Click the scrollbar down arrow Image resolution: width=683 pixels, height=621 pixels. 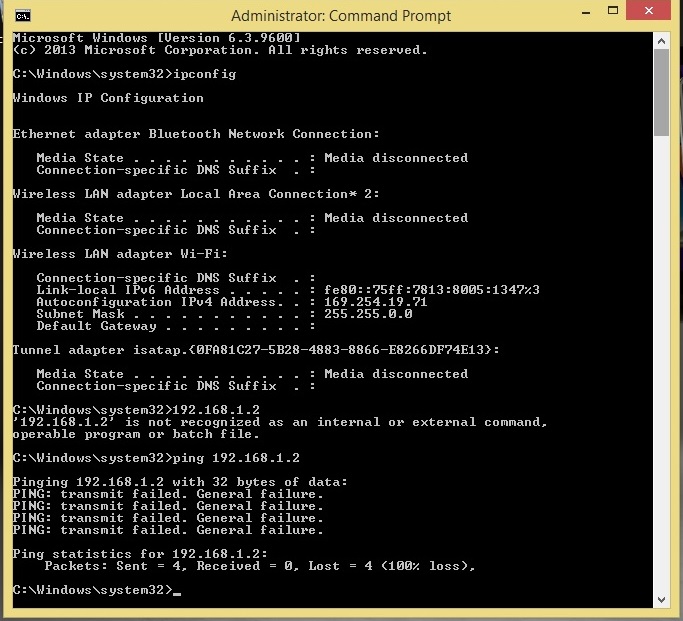tap(661, 600)
